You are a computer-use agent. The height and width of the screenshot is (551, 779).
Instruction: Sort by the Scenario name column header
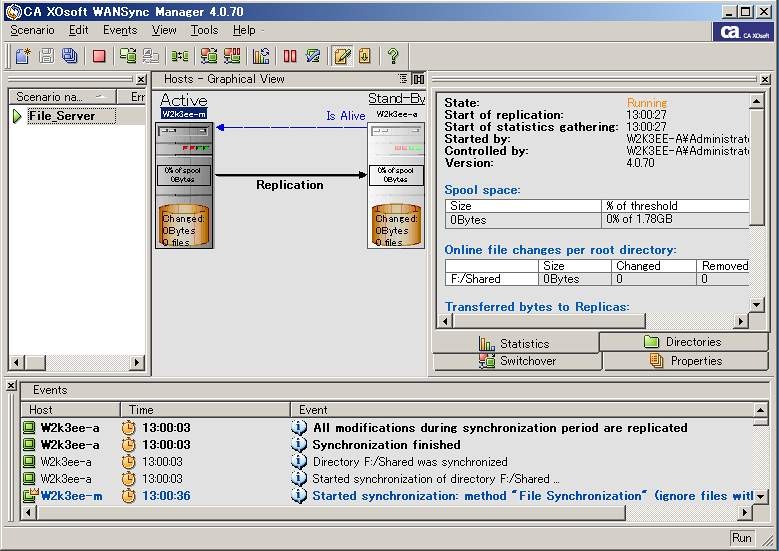pos(62,97)
